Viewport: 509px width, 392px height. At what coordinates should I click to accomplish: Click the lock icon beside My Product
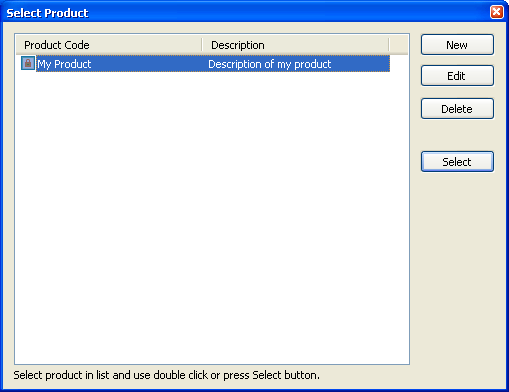[x=28, y=63]
